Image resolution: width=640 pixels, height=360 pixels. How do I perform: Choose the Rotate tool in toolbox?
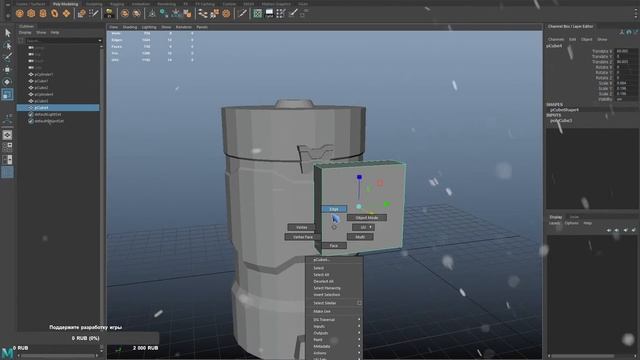pos(7,82)
